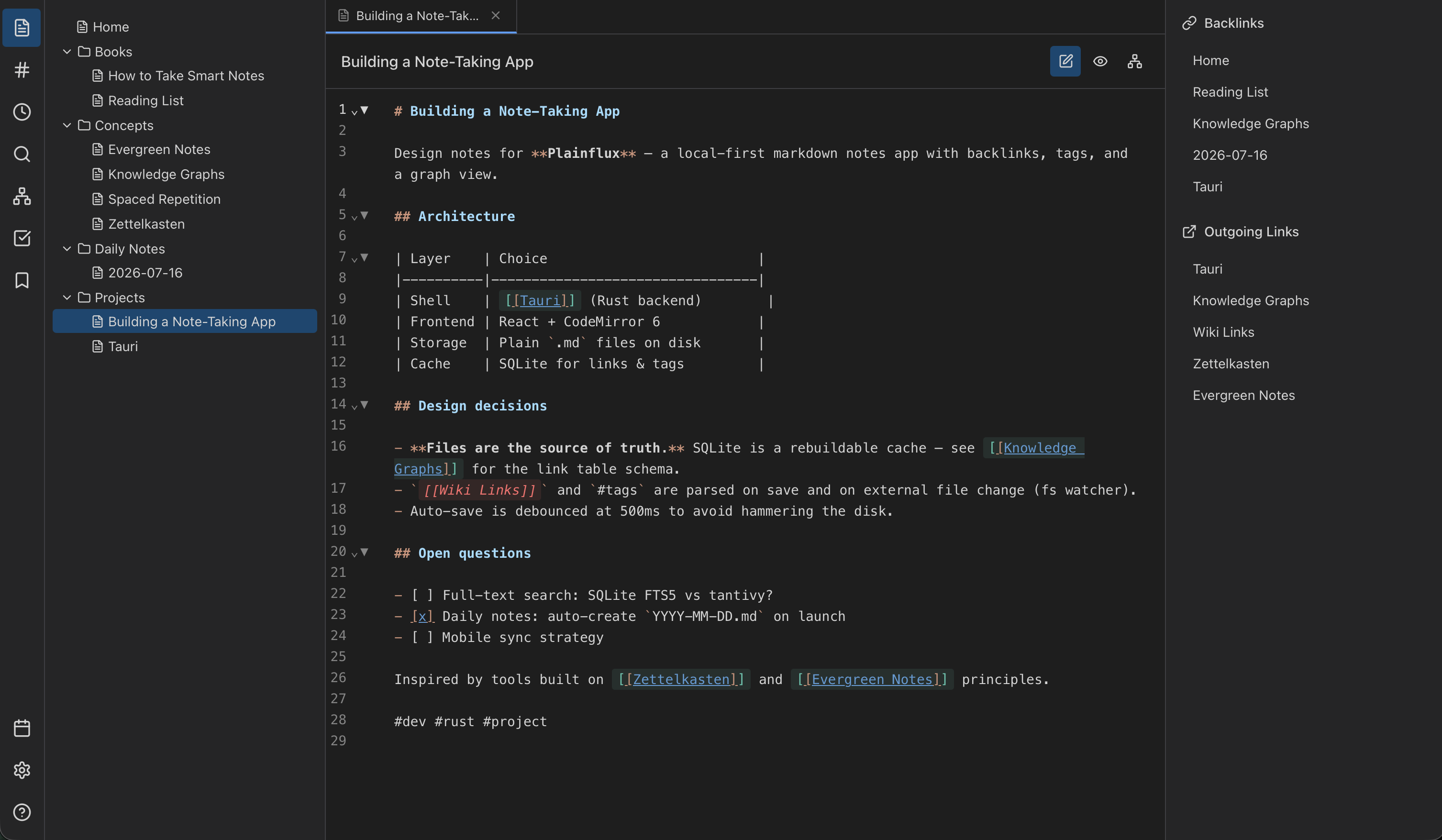Open the tasks checkbox icon
The image size is (1442, 840).
click(22, 238)
